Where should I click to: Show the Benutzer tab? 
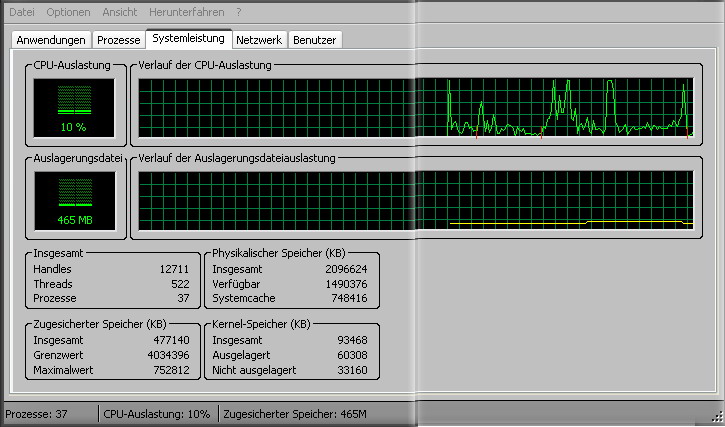(x=315, y=40)
